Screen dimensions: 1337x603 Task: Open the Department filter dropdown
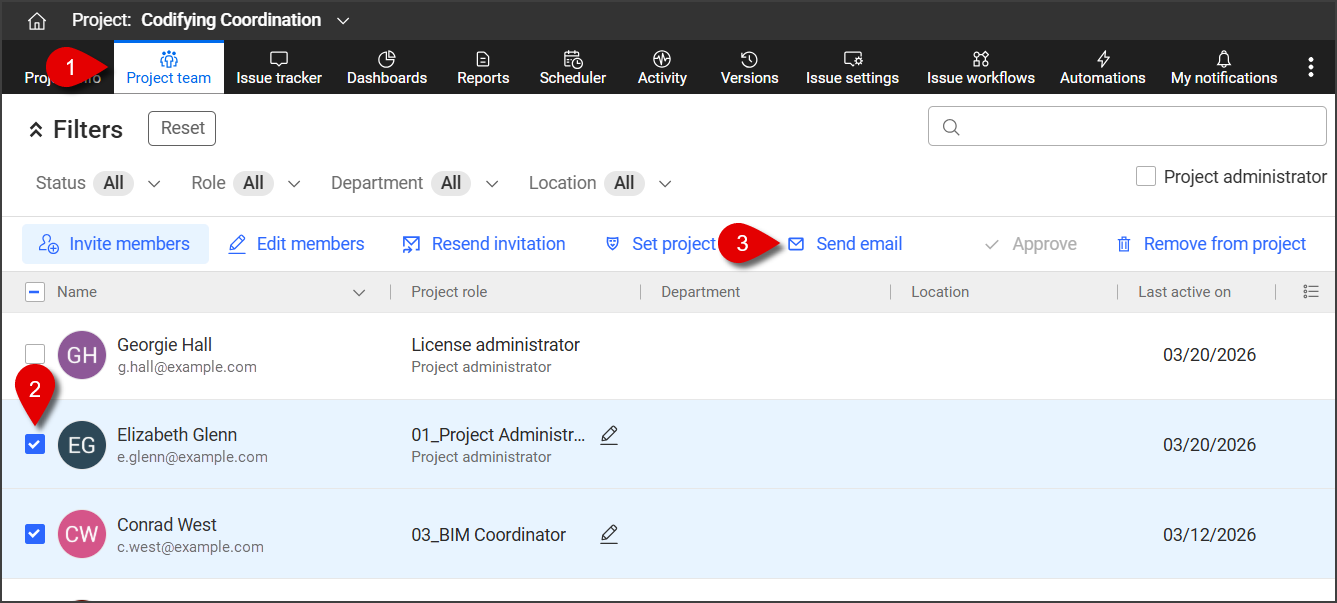click(491, 183)
